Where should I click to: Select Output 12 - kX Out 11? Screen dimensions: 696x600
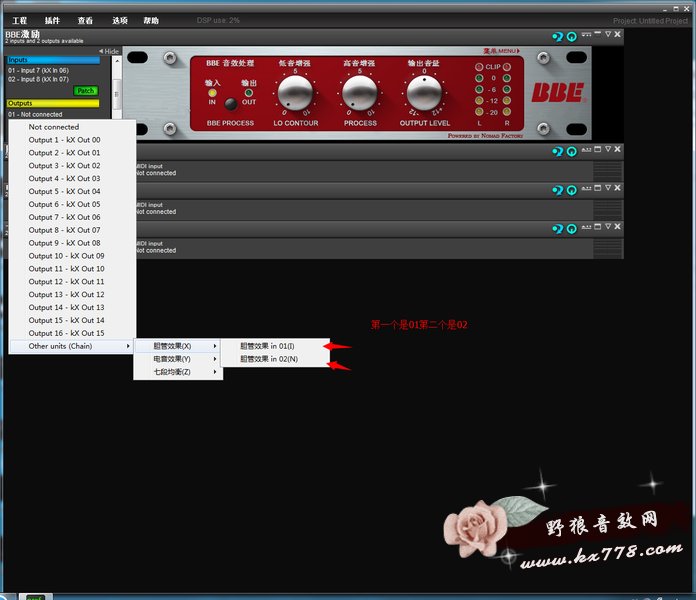point(72,281)
